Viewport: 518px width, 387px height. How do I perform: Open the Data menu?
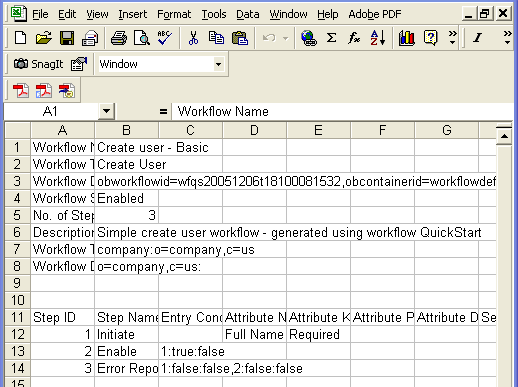pyautogui.click(x=248, y=14)
